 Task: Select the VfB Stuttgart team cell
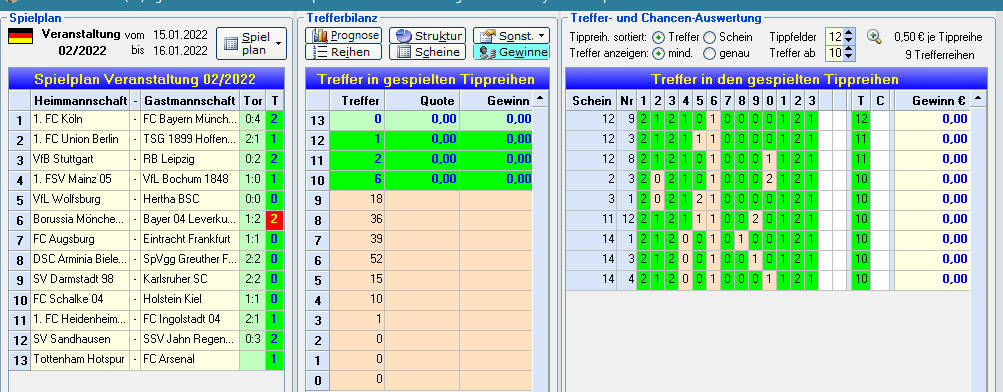79,159
